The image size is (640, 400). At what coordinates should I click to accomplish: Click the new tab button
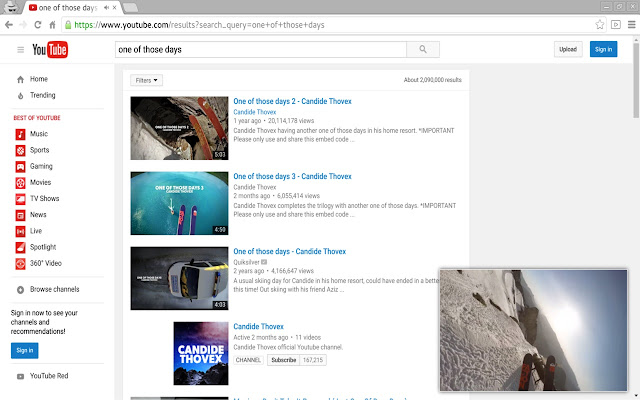[130, 8]
